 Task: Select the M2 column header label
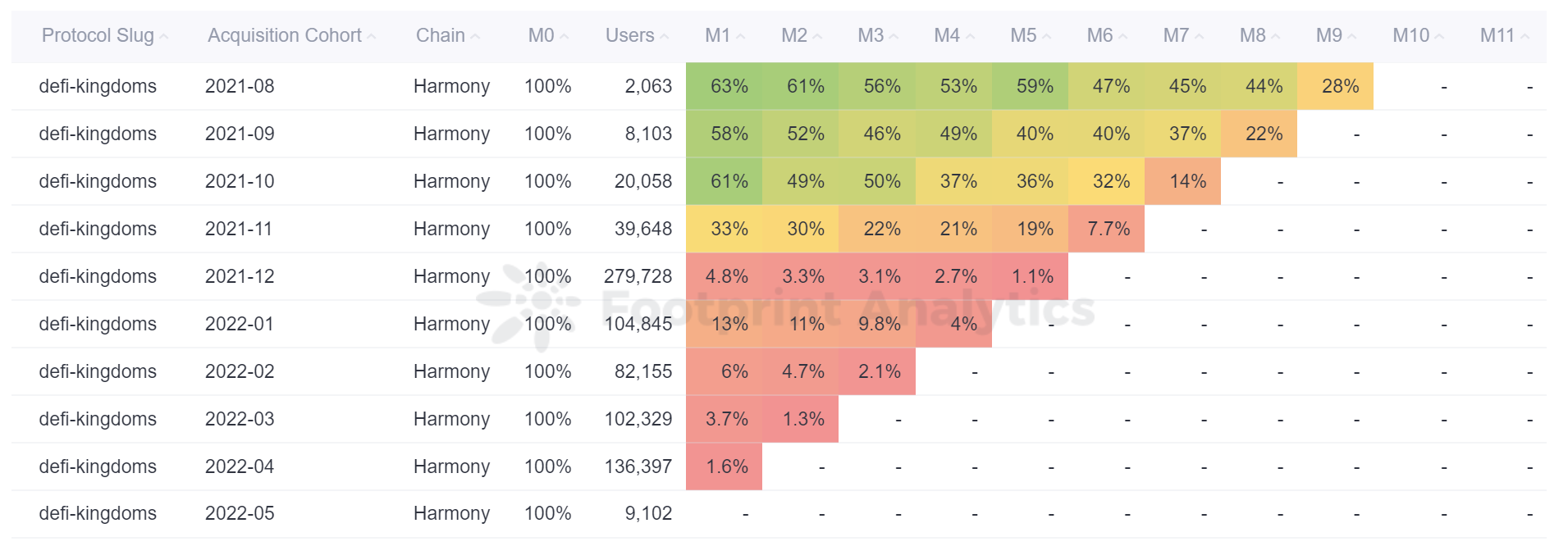[793, 35]
